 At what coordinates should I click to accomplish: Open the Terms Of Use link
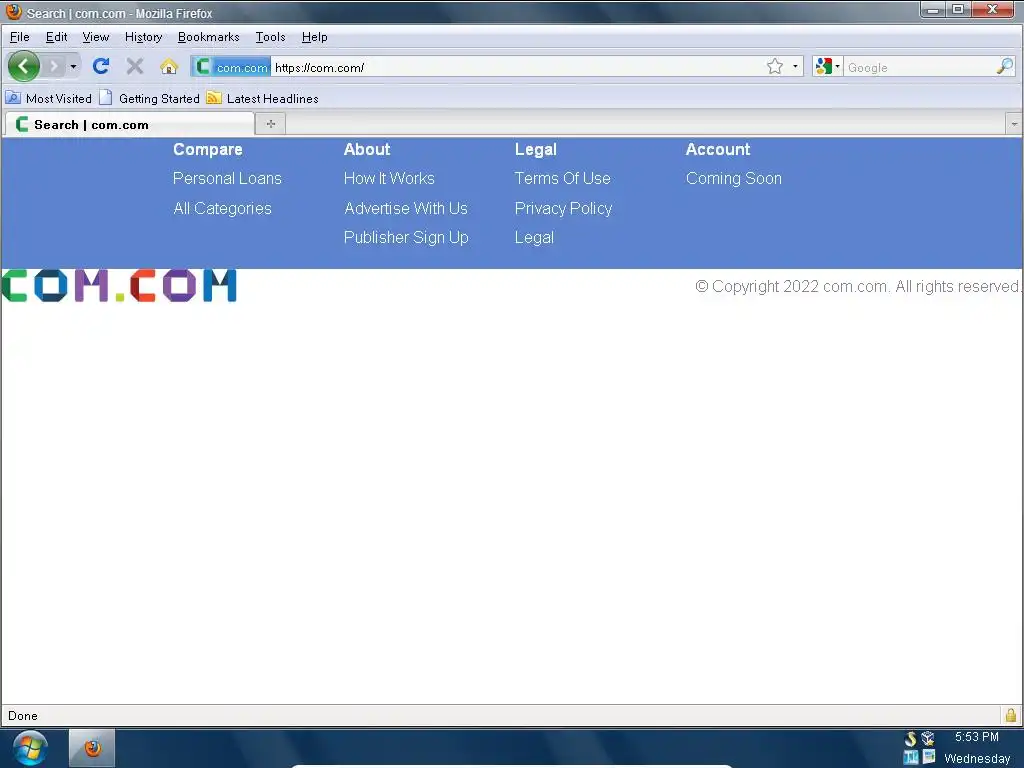tap(562, 178)
